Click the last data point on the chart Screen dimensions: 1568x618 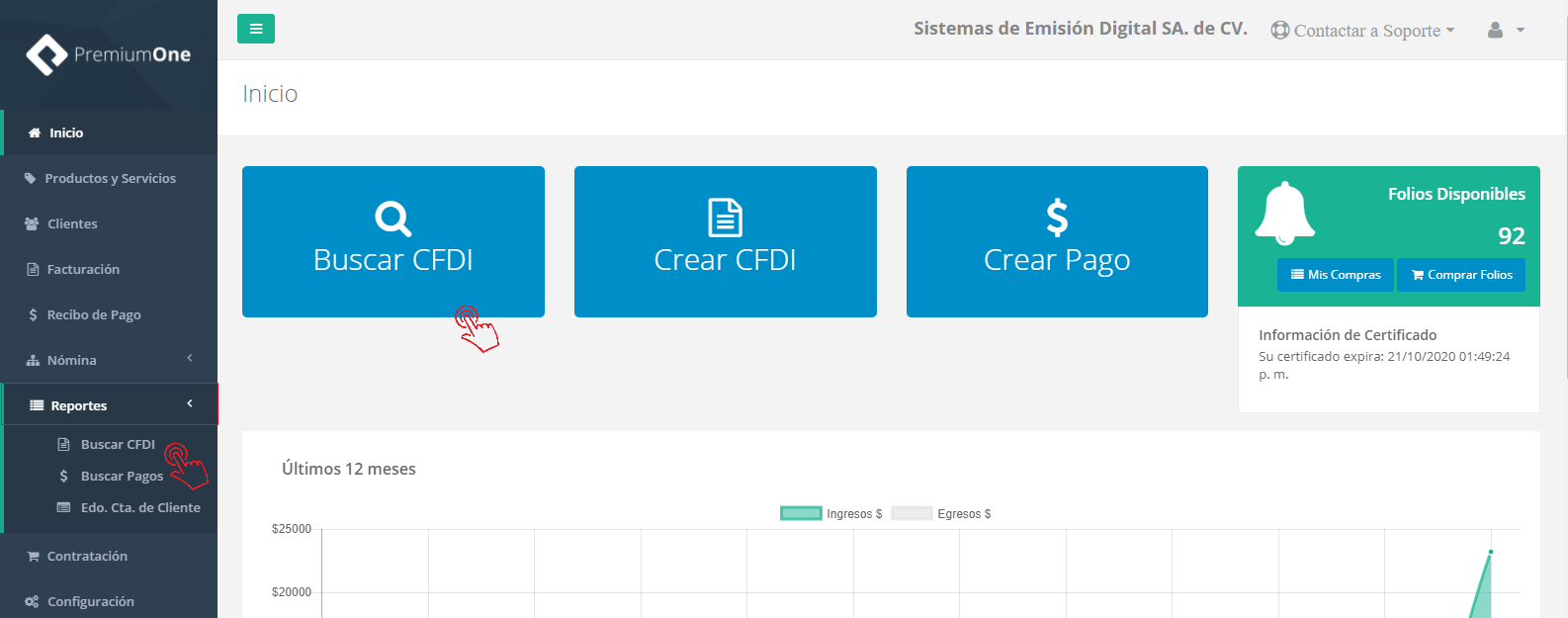[1491, 552]
